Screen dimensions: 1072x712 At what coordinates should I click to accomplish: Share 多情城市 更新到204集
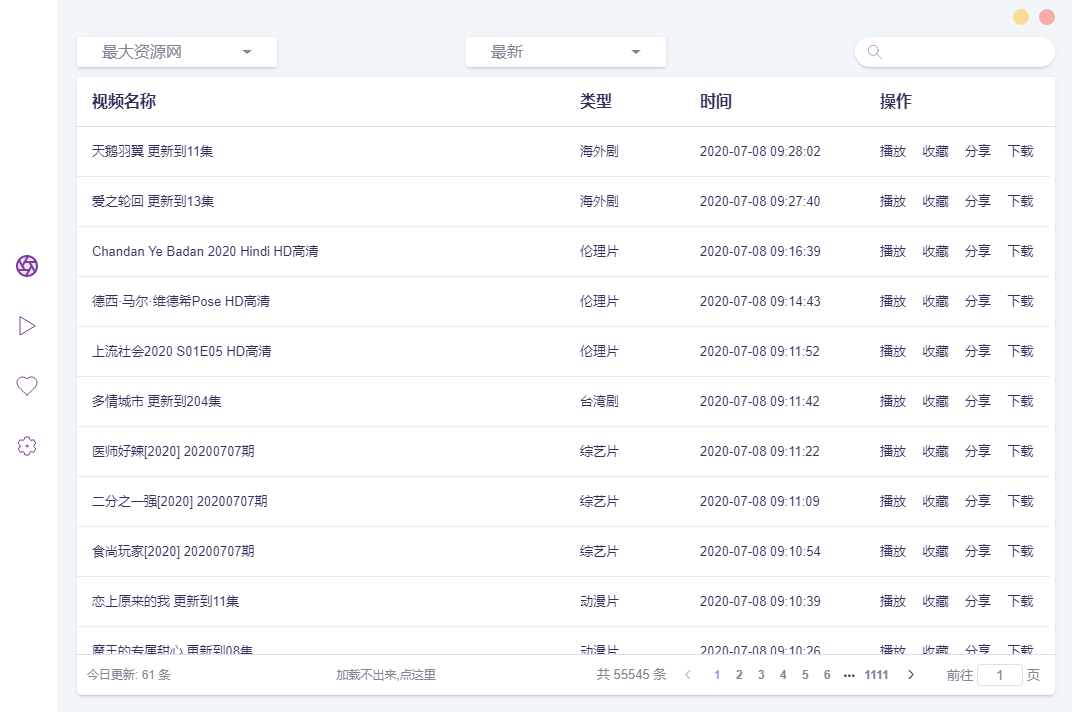(x=977, y=401)
